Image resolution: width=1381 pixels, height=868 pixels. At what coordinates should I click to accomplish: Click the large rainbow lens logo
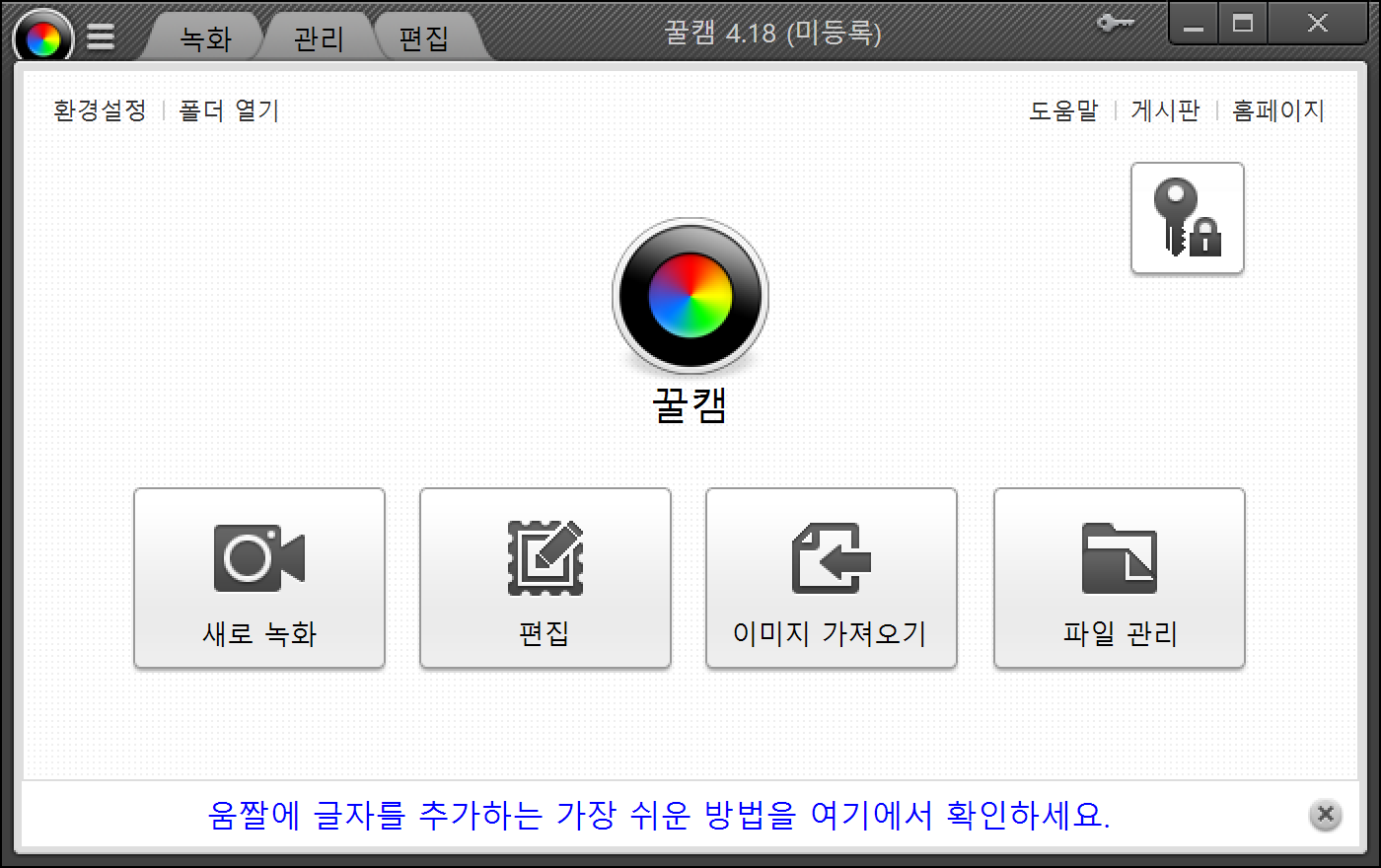(690, 296)
